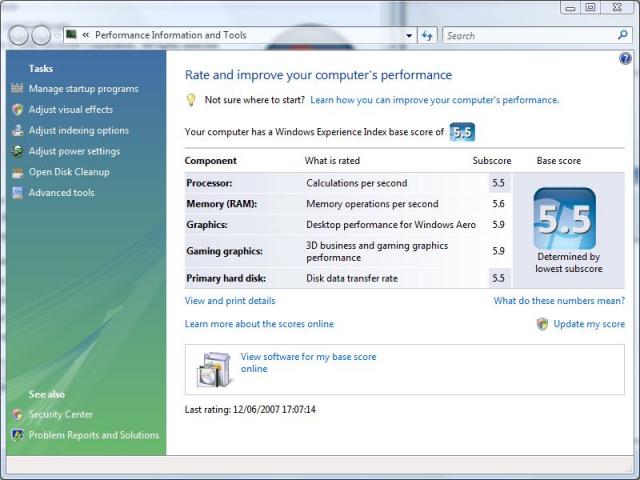Screen dimensions: 640x480
Task: Click View and print details
Action: coord(230,301)
